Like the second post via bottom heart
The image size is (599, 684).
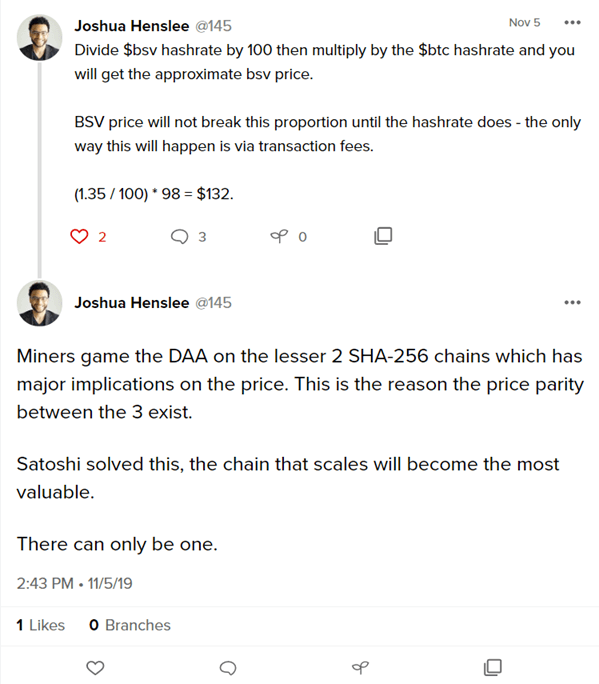(95, 667)
